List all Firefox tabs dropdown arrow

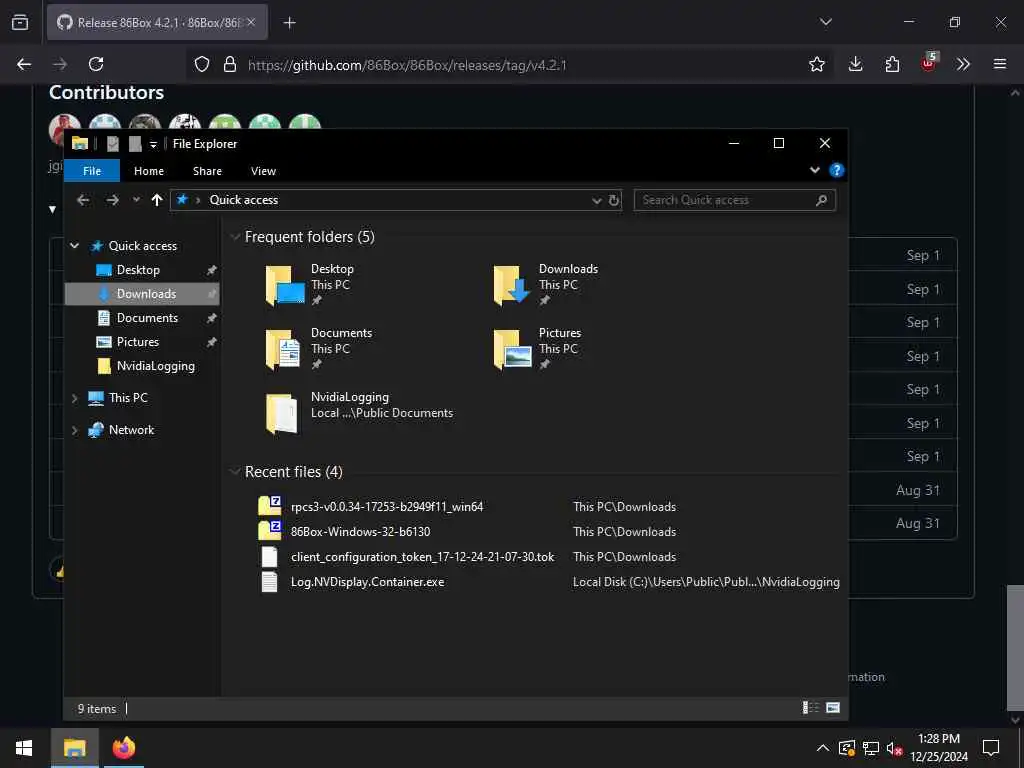825,22
